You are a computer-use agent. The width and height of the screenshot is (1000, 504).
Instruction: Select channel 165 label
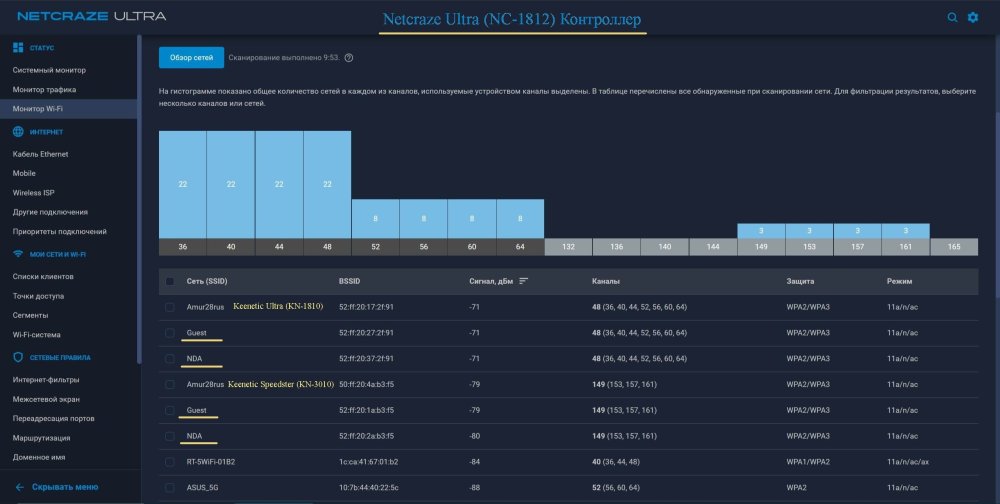click(x=954, y=247)
